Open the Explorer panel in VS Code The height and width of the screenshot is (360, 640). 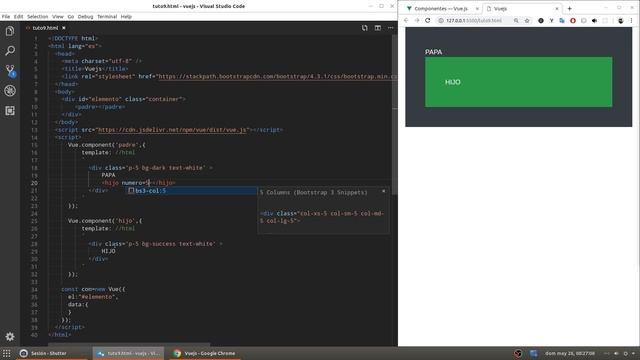coord(10,31)
